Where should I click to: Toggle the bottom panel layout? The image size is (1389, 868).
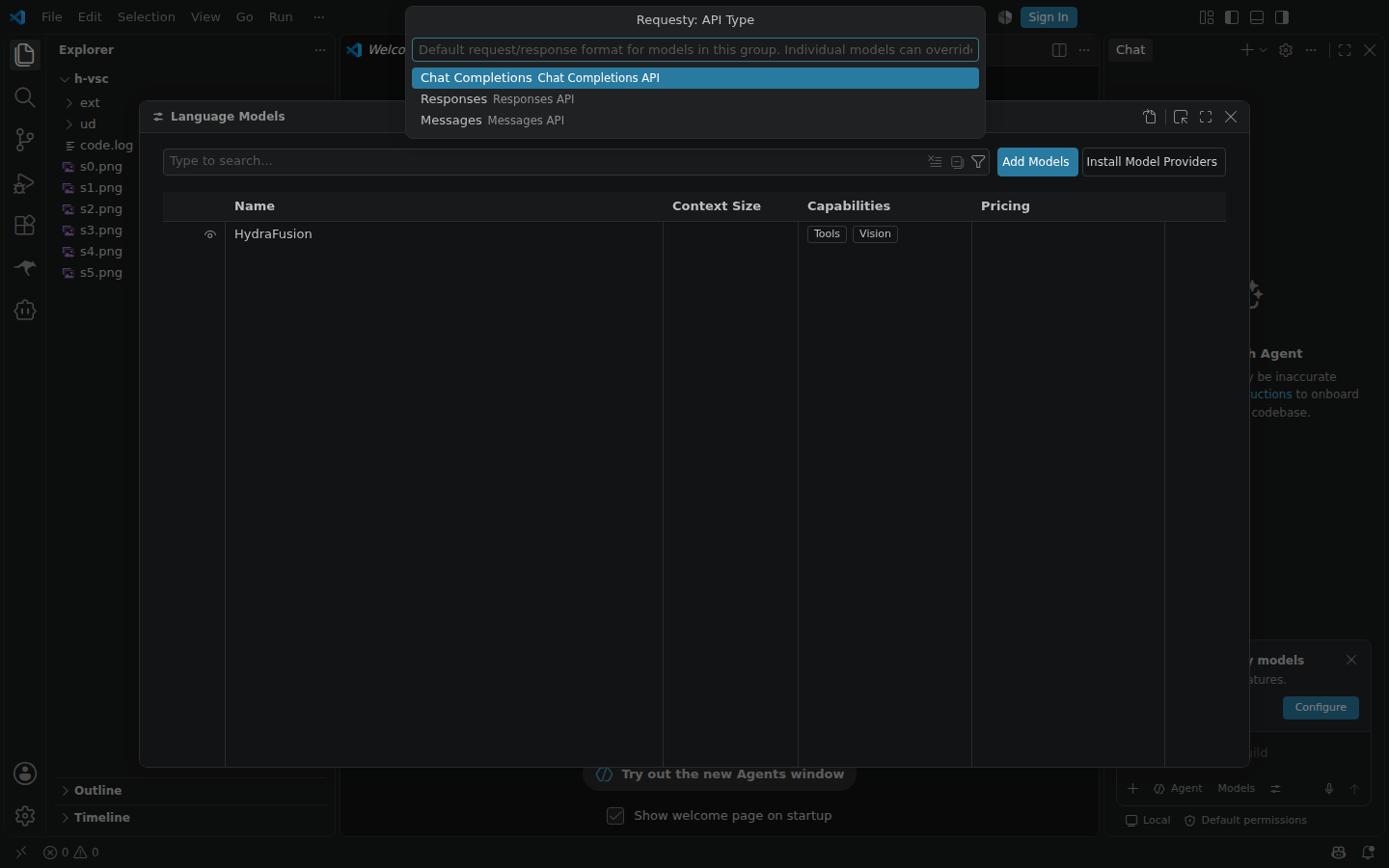click(x=1257, y=17)
